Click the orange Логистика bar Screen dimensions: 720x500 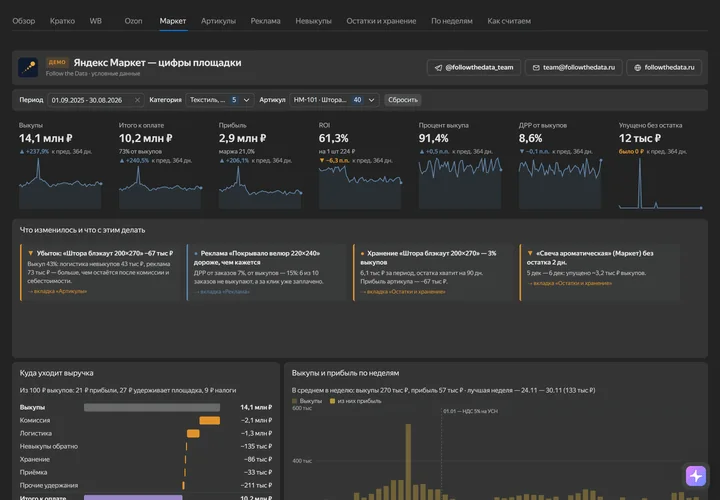point(193,433)
